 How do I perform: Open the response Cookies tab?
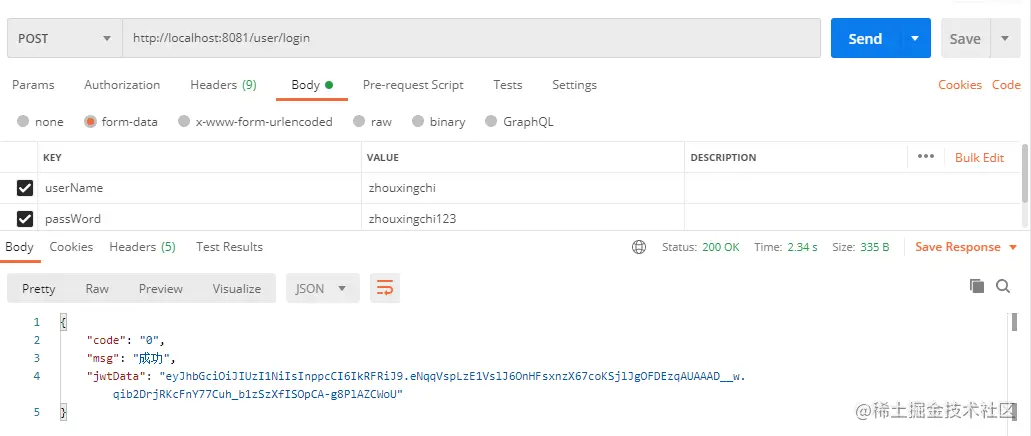click(71, 247)
